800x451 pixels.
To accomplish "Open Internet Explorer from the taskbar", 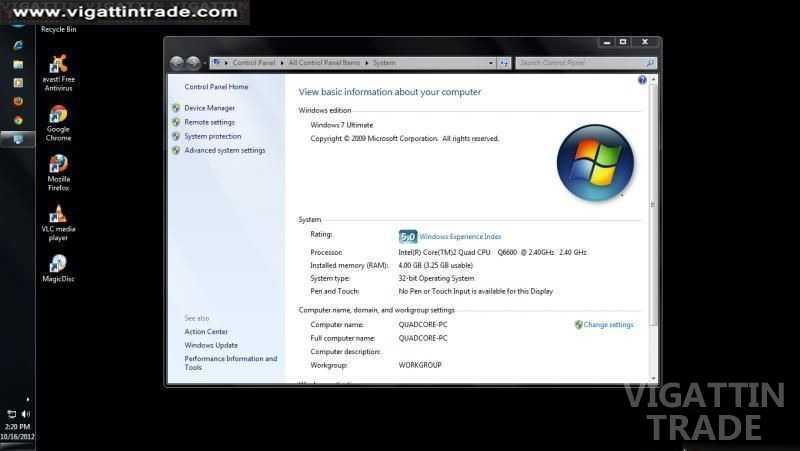I will pyautogui.click(x=18, y=45).
